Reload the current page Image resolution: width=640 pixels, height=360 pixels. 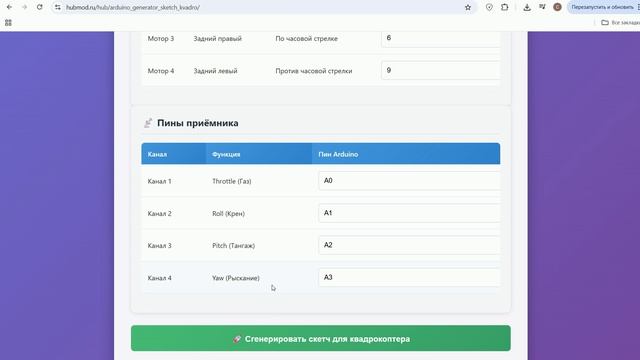coord(40,7)
